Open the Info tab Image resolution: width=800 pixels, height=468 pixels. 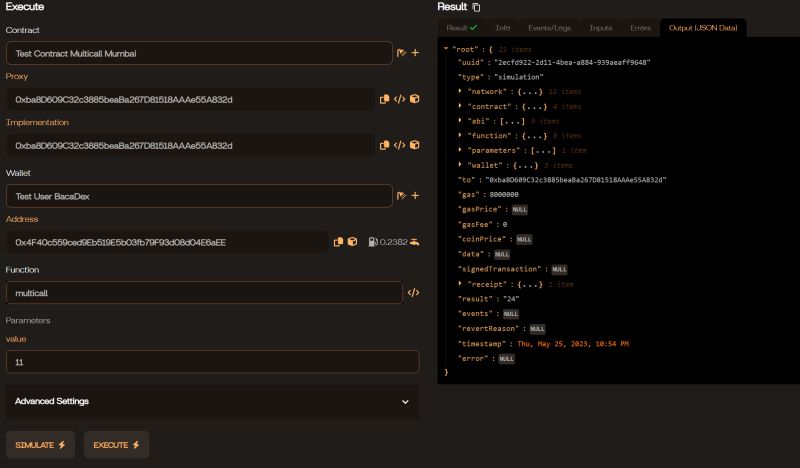(503, 28)
